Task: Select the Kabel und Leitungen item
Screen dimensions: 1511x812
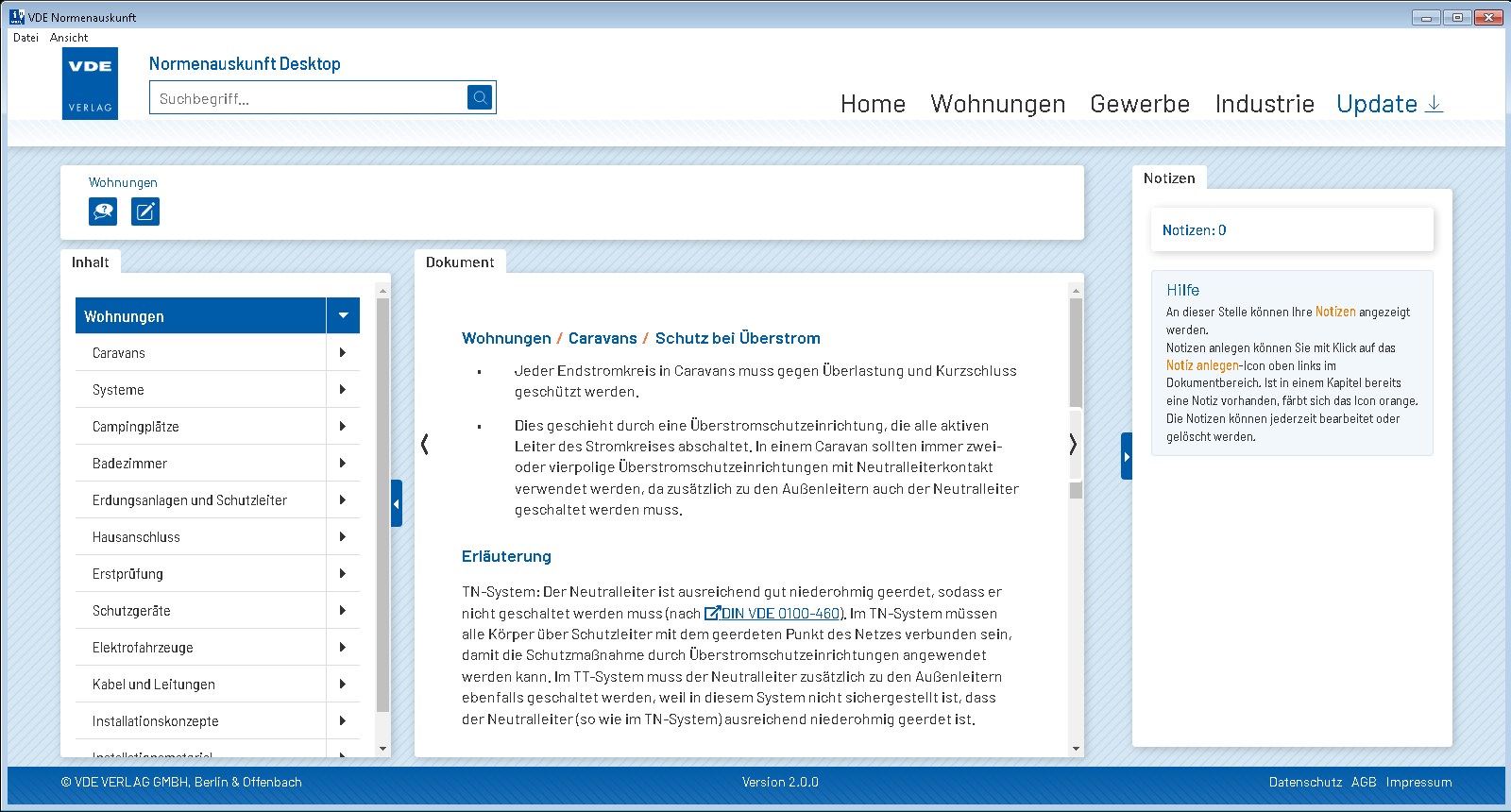Action: tap(201, 684)
